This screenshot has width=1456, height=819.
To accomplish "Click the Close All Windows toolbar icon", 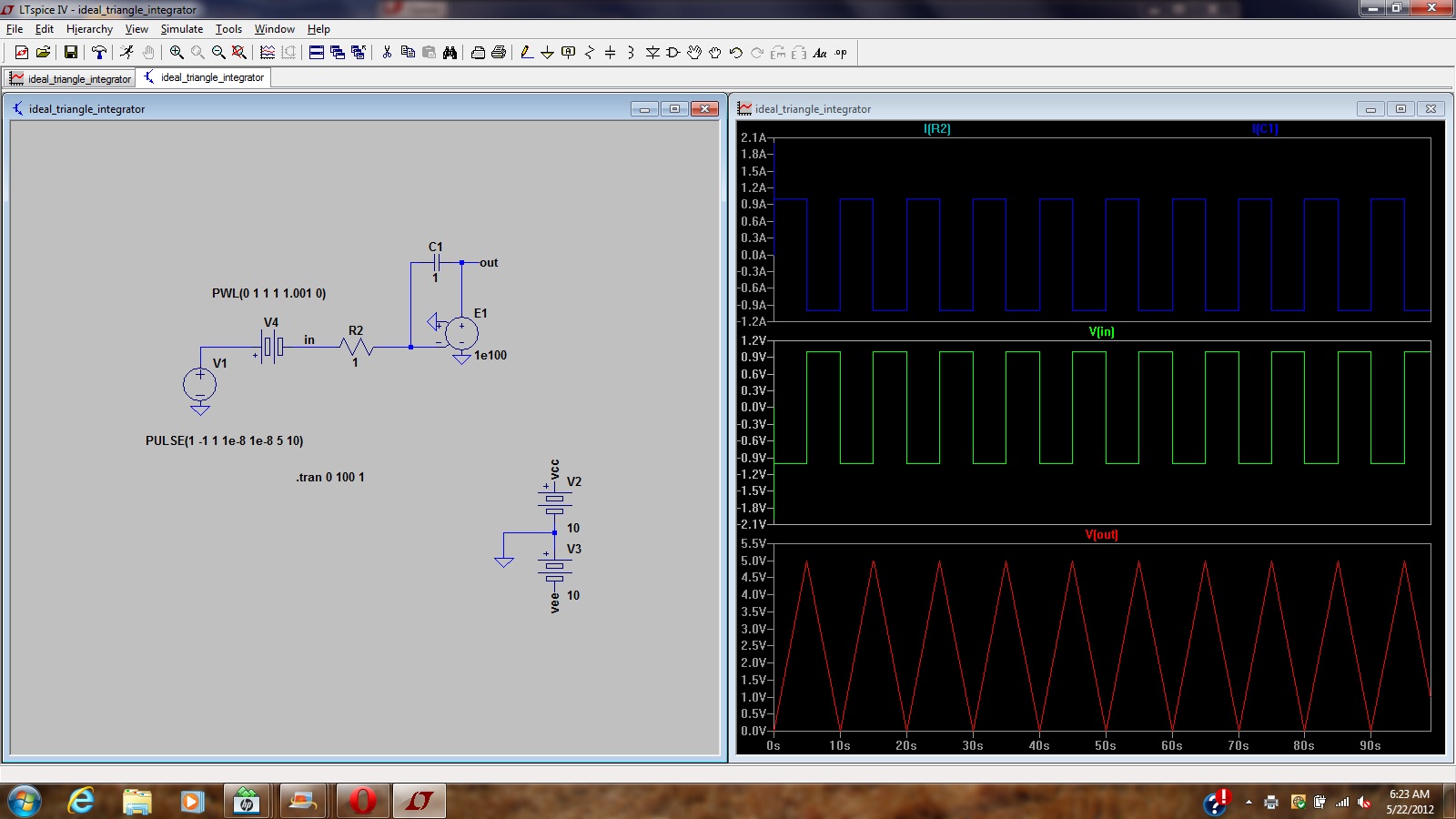I will coord(359,53).
